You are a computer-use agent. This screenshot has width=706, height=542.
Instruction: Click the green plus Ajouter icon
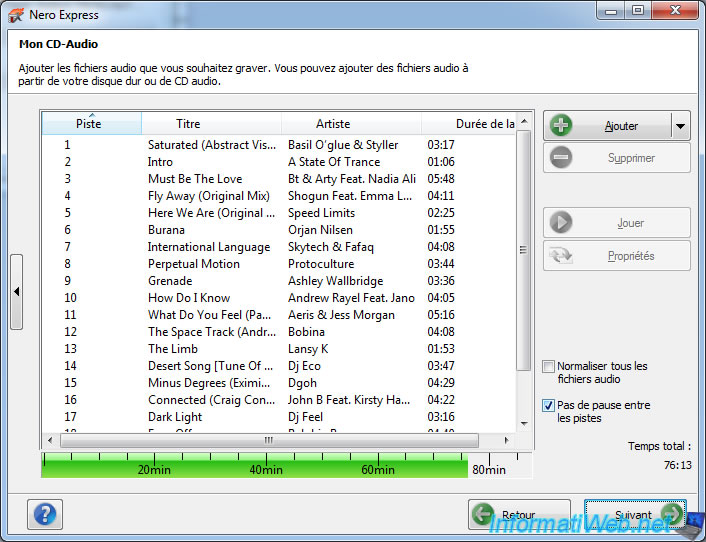coord(562,126)
